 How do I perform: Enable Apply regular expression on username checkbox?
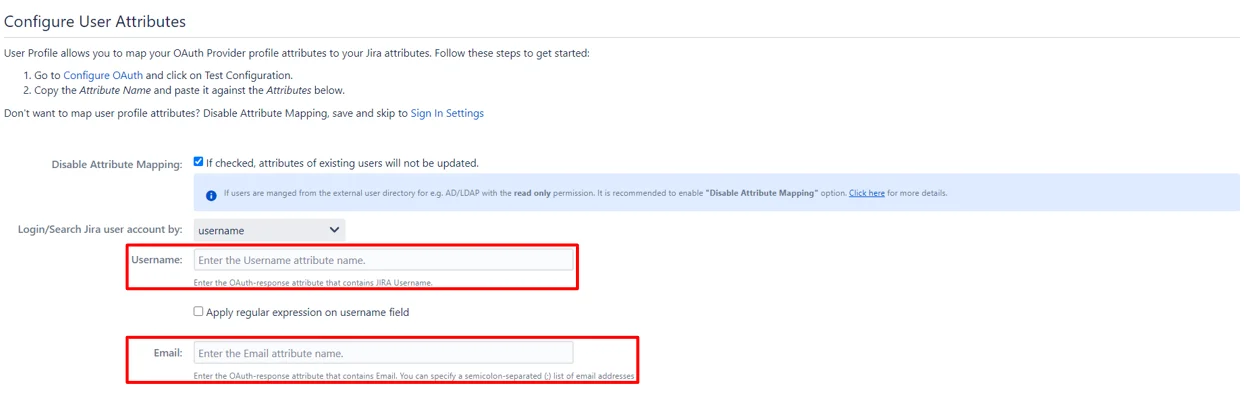point(198,311)
